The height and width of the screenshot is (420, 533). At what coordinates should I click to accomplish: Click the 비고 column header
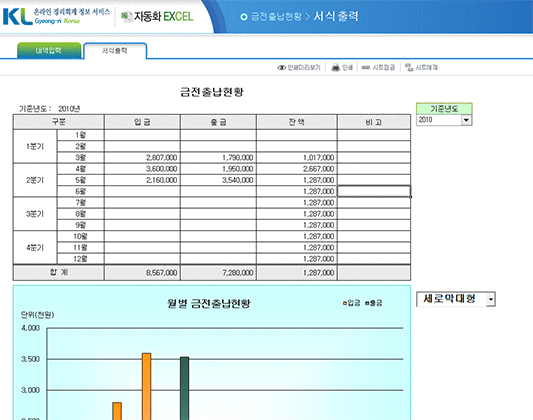374,122
